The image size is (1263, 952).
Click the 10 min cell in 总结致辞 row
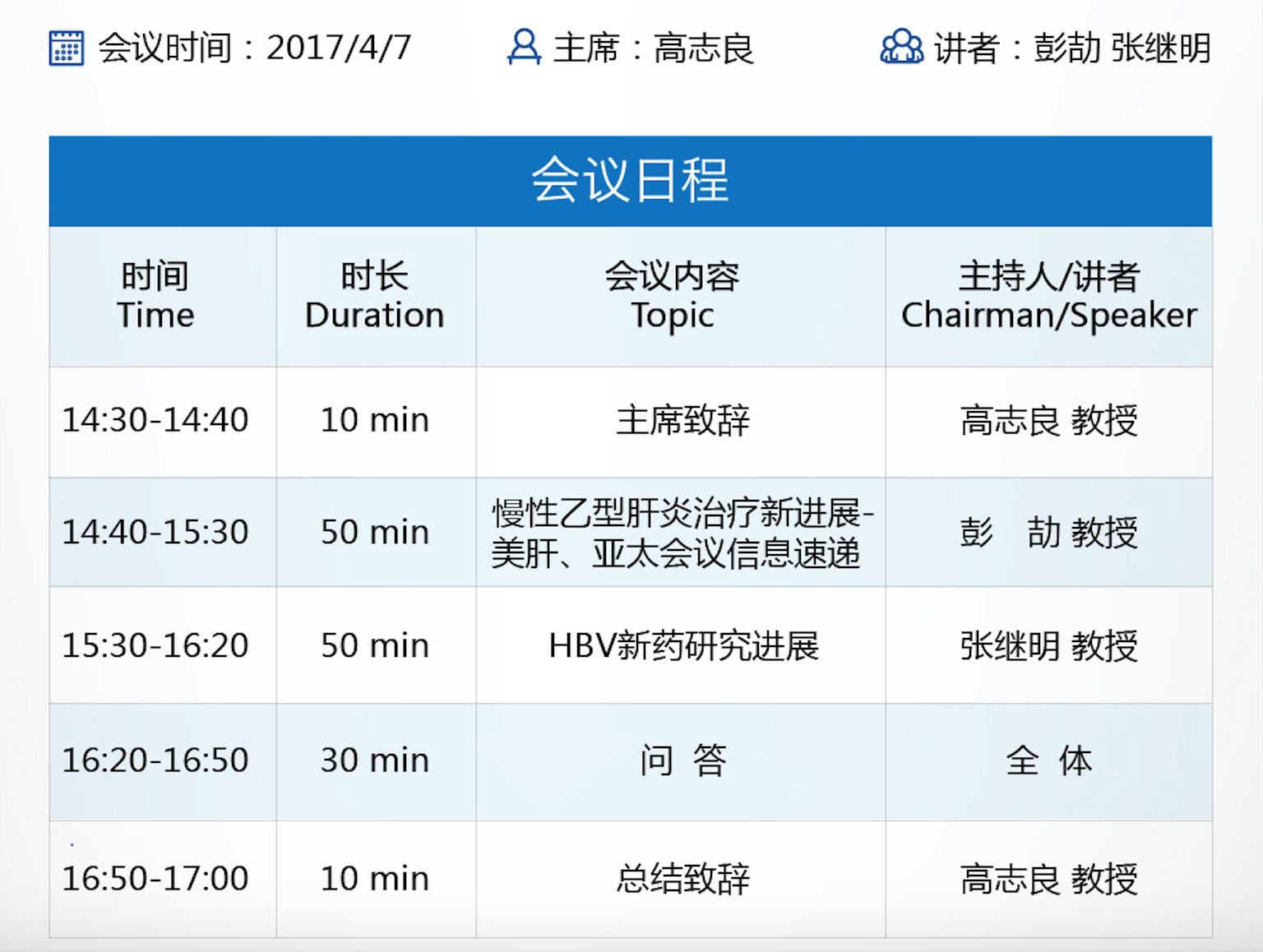[376, 879]
